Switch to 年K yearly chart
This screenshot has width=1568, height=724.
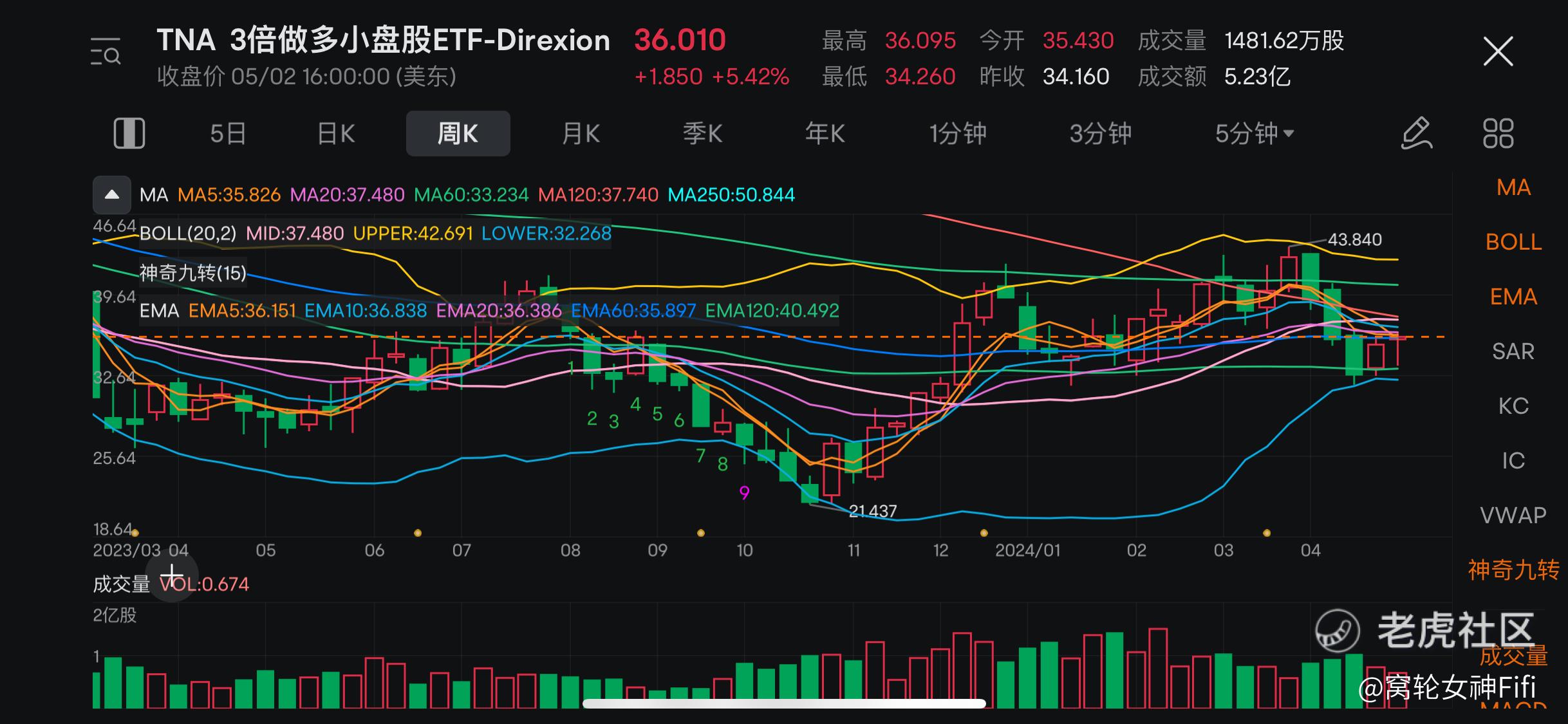pos(825,134)
